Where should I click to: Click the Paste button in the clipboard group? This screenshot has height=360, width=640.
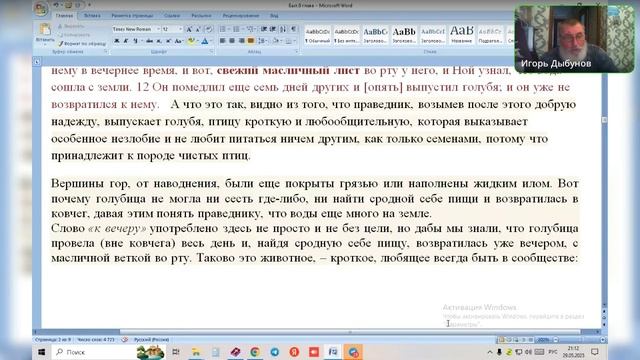[45, 33]
